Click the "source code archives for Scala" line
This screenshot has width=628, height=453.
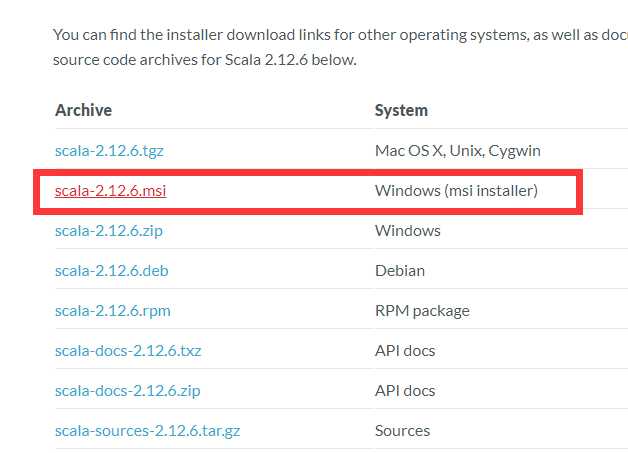204,60
